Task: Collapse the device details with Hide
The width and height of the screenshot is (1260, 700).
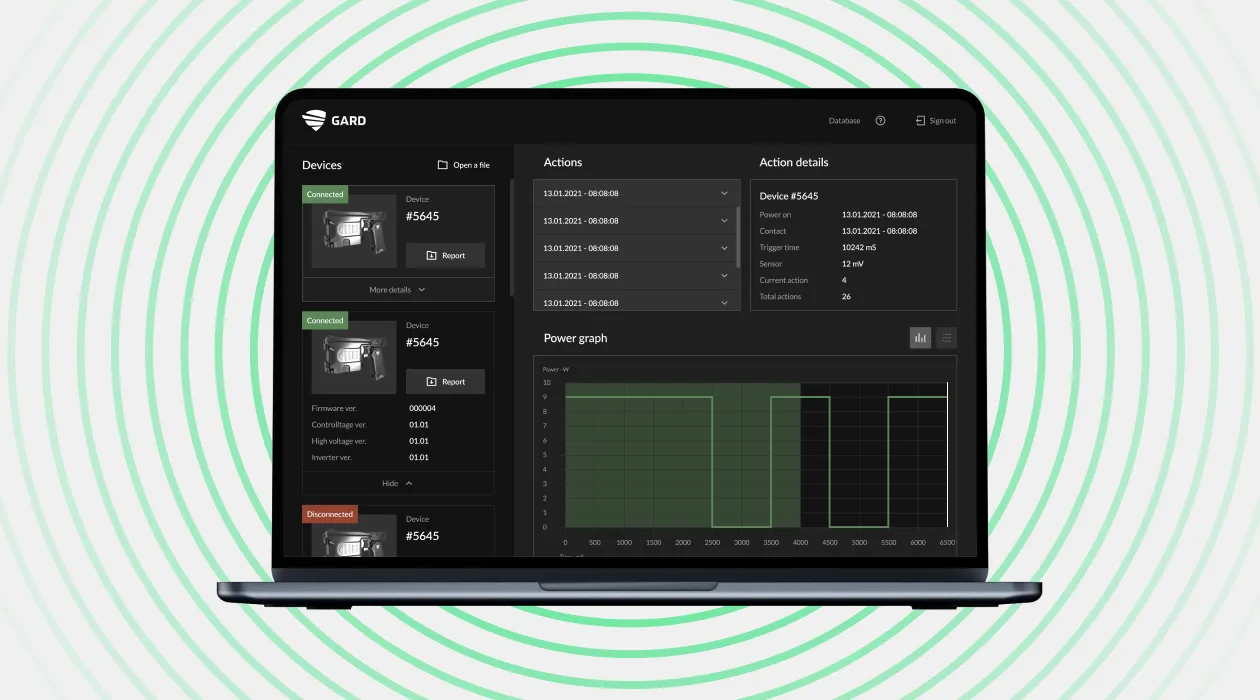Action: pyautogui.click(x=398, y=483)
